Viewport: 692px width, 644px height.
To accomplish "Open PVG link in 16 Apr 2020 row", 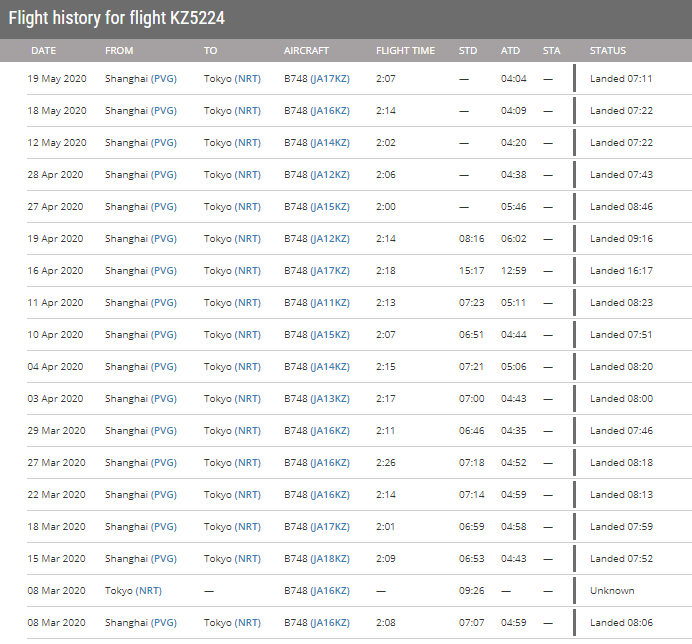I will click(164, 271).
